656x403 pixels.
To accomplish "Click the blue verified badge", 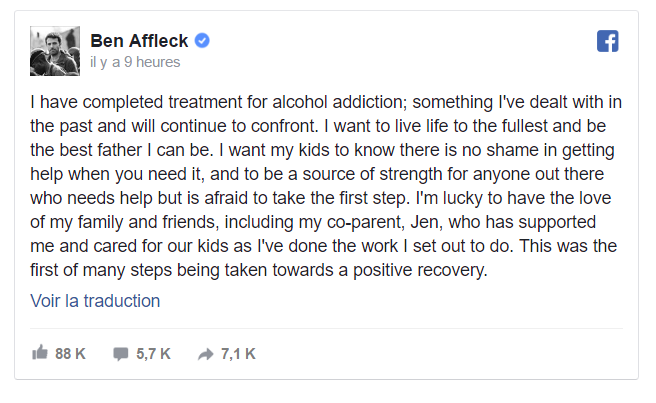I will [x=202, y=41].
